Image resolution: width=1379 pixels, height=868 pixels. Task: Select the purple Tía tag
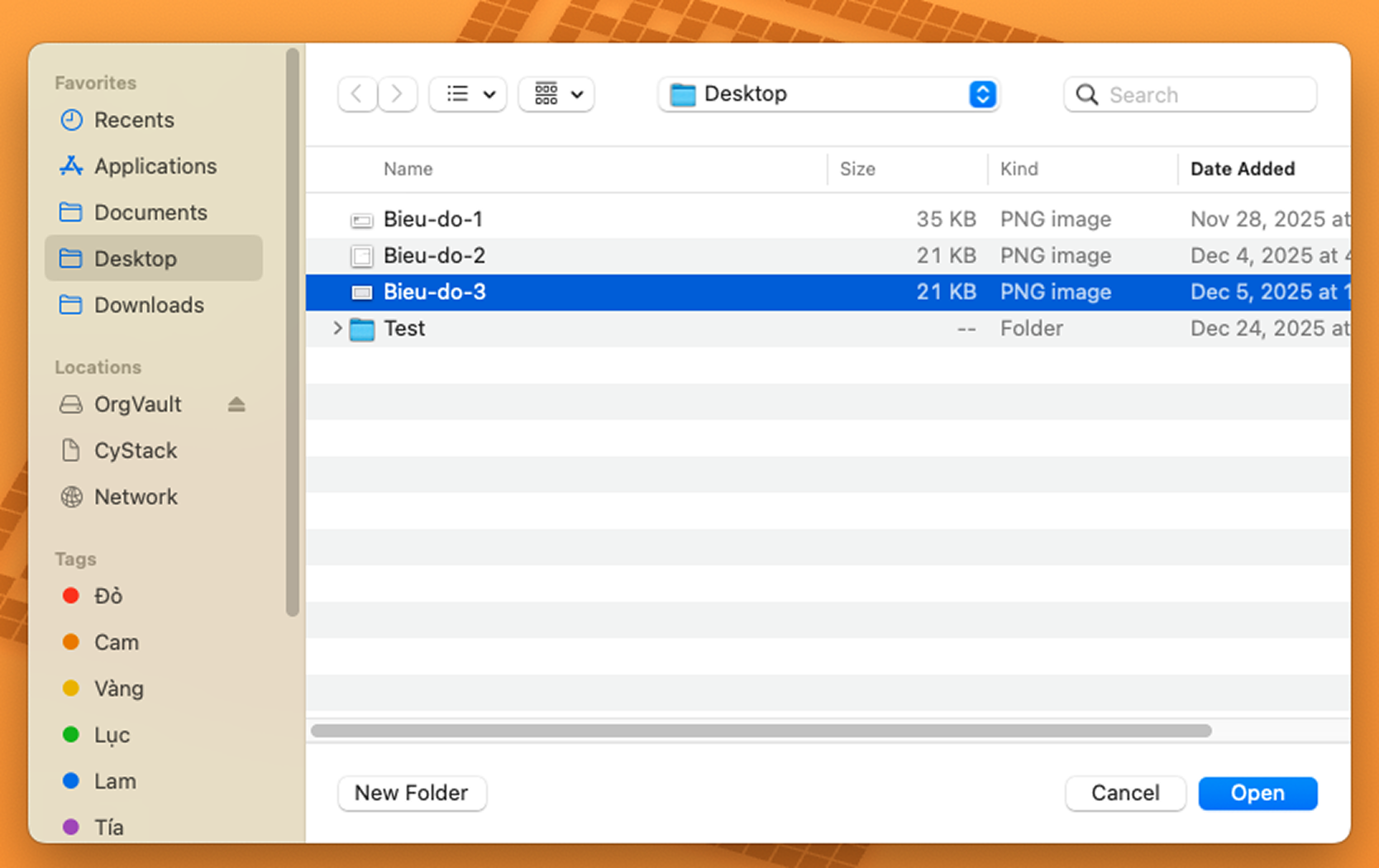(154, 827)
